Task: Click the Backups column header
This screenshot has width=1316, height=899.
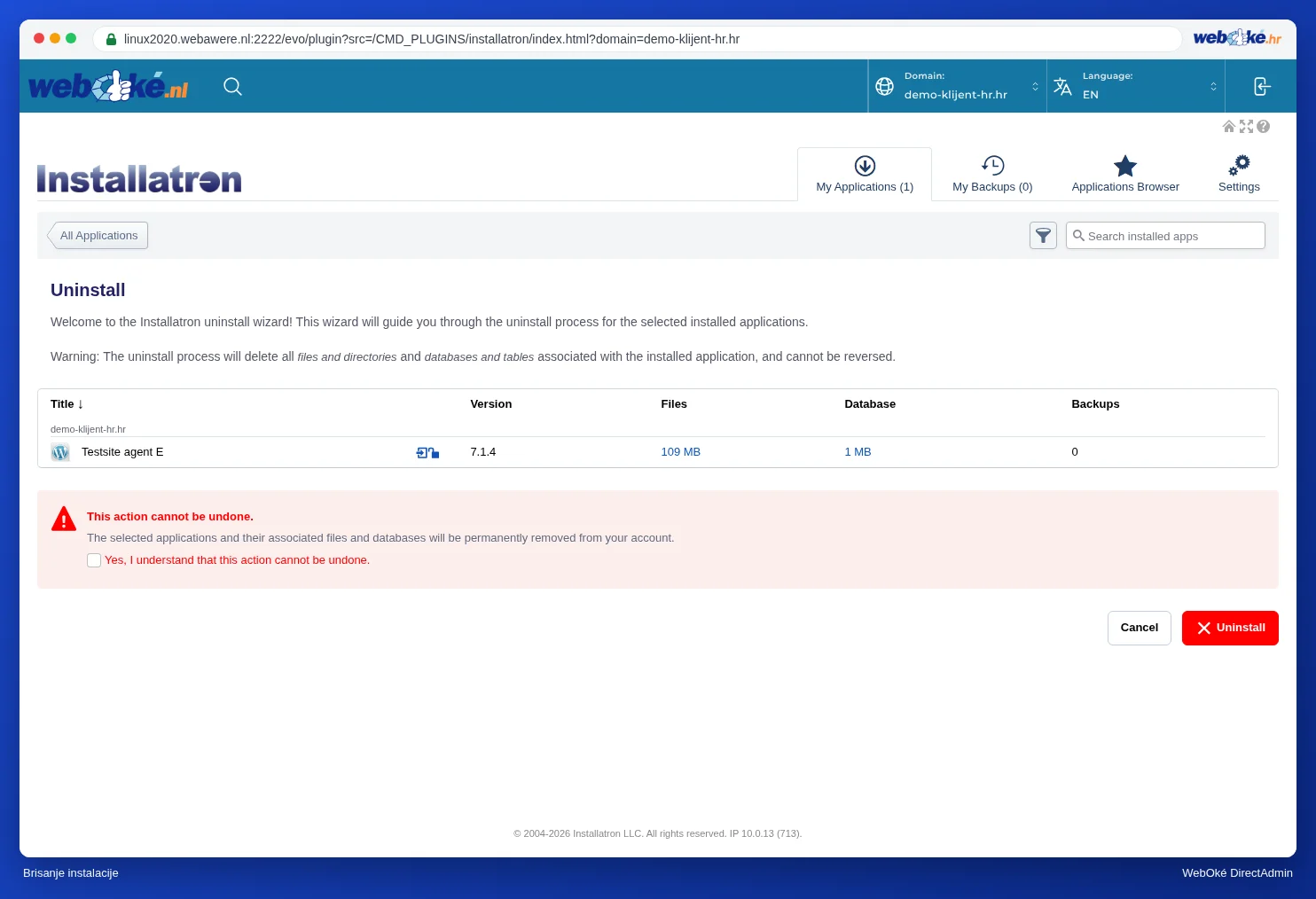Action: [x=1095, y=404]
